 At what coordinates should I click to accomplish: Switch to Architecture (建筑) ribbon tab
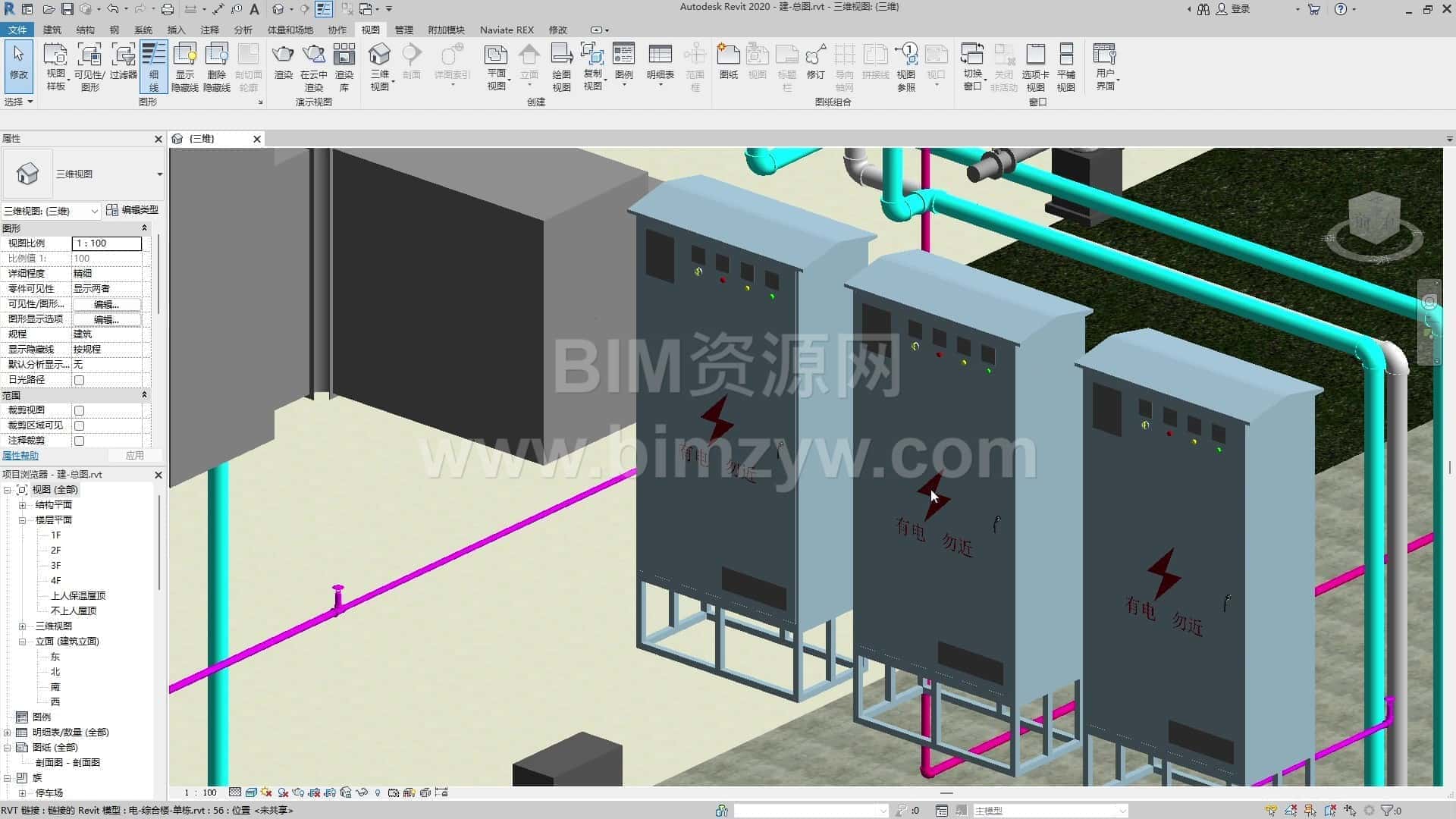[x=52, y=30]
